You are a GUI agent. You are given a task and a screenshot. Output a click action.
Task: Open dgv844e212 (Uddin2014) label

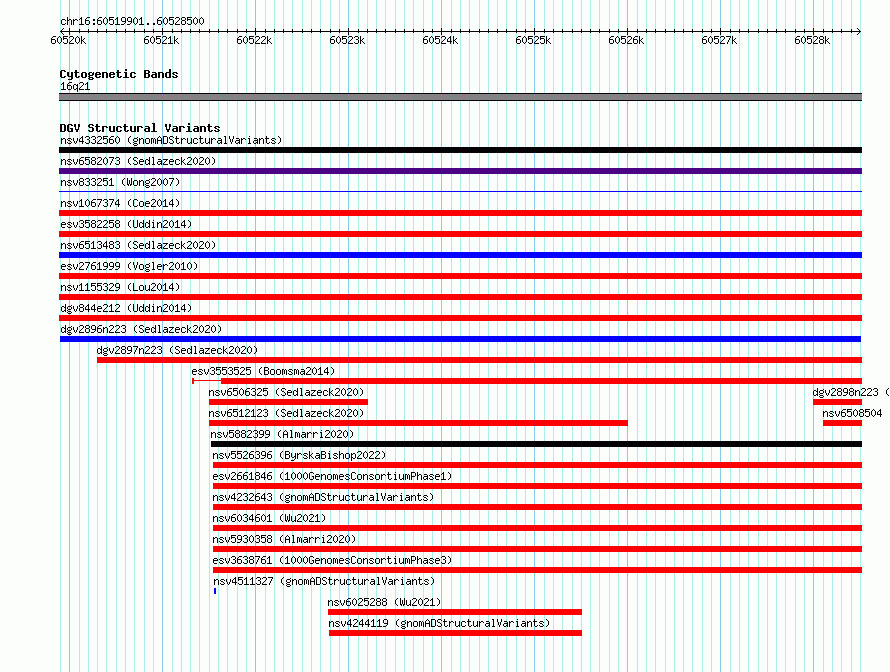coord(126,308)
